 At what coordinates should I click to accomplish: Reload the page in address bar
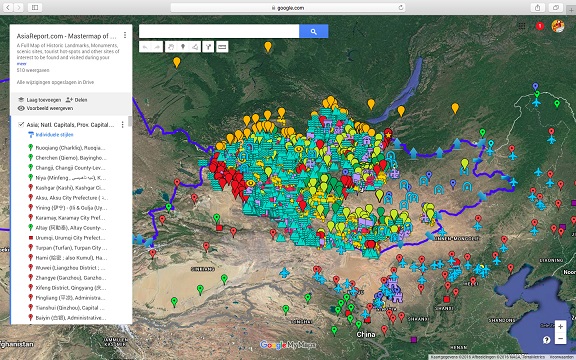400,7
